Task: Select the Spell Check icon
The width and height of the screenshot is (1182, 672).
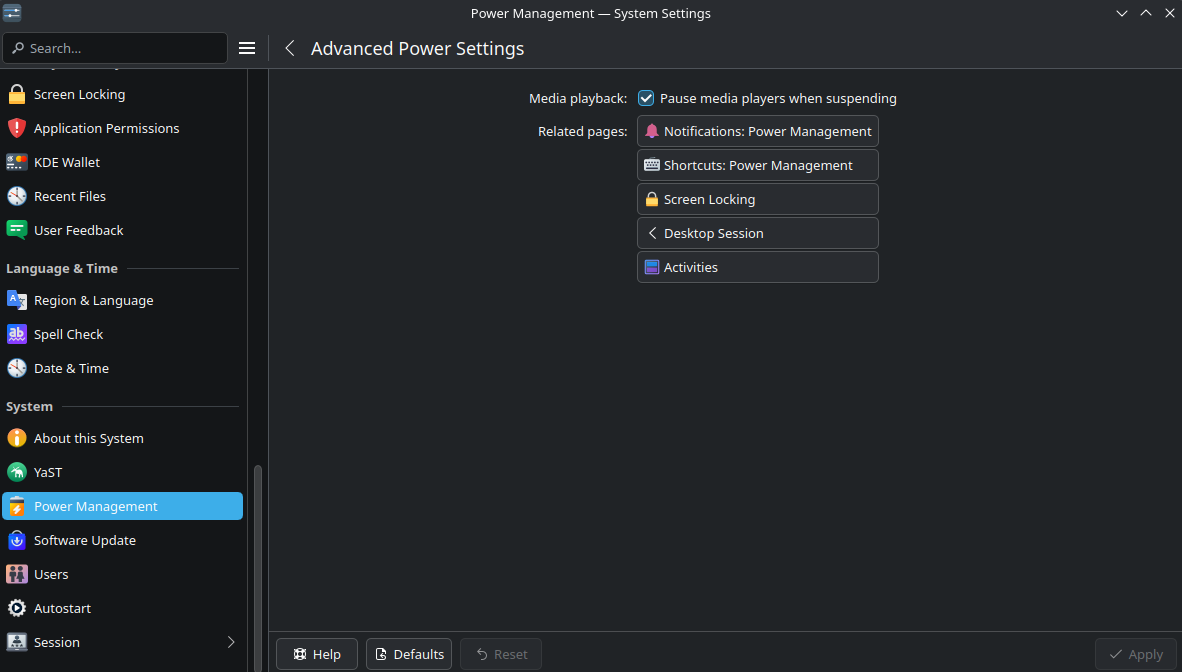Action: tap(16, 335)
